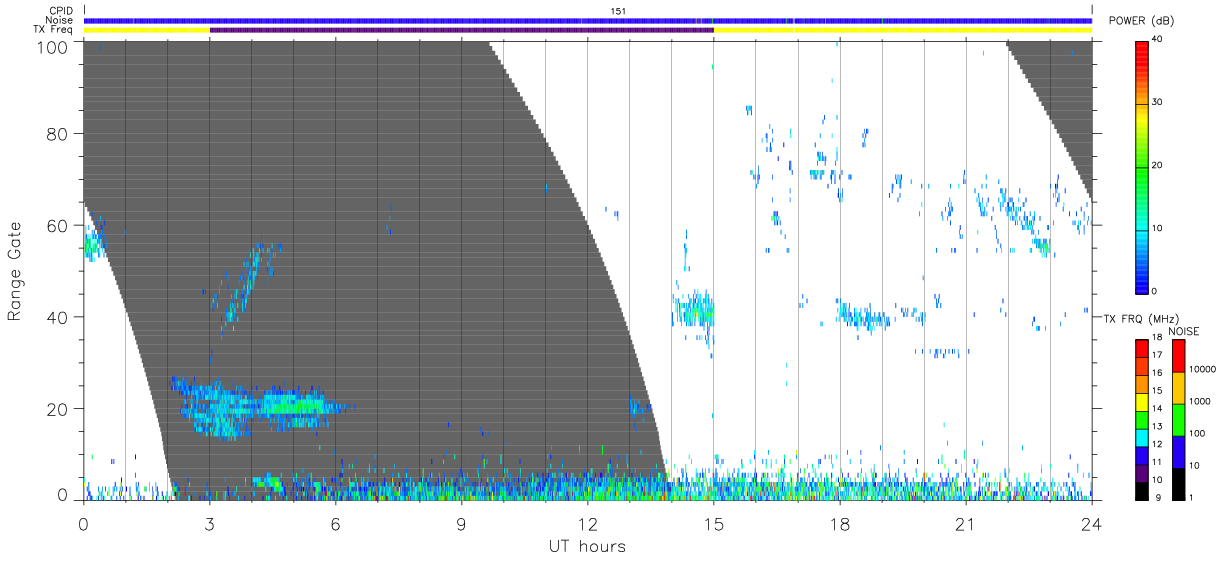Click the x-axis tick label '24'

coord(1091,523)
